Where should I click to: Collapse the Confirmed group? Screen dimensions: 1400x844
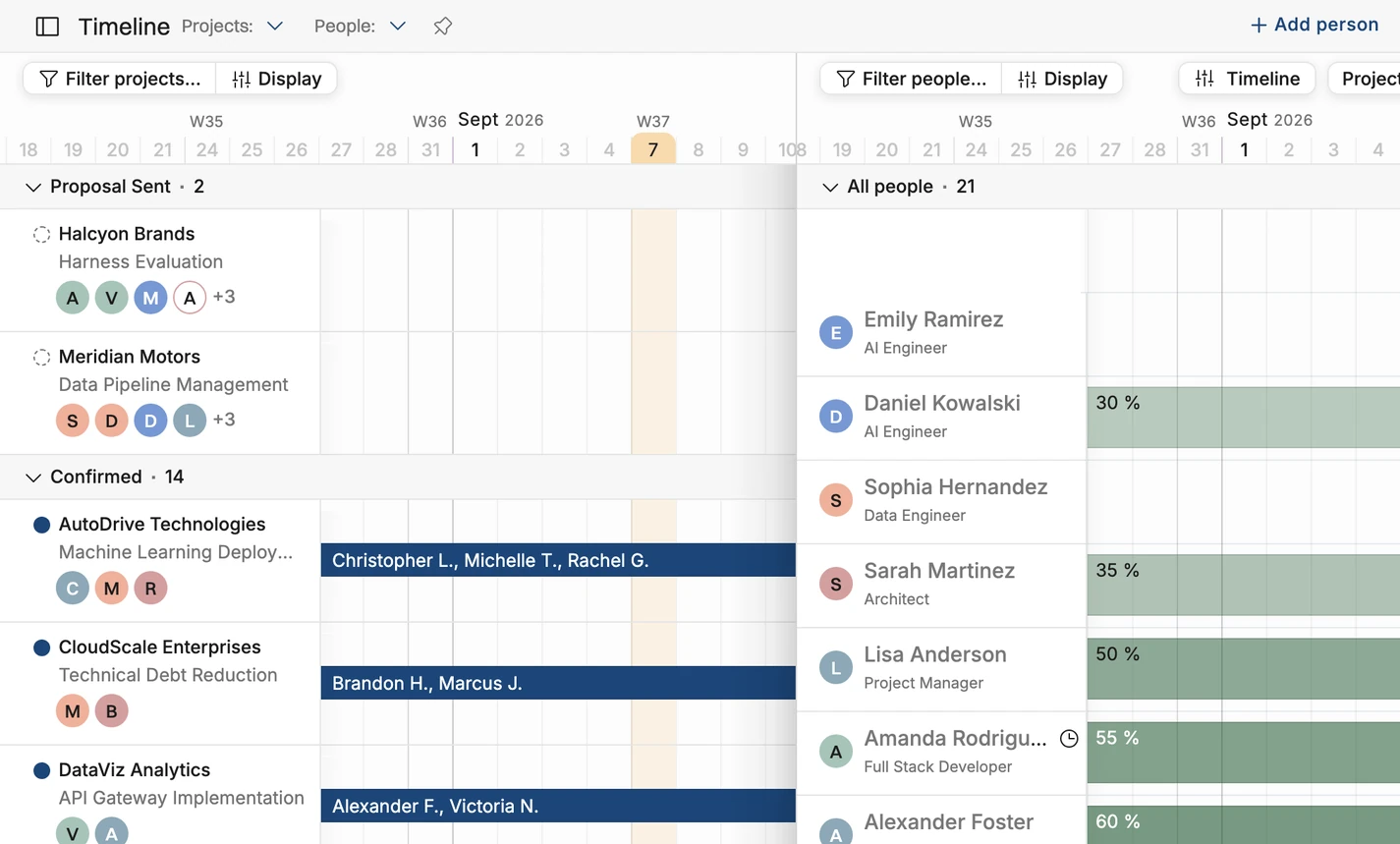pyautogui.click(x=32, y=478)
